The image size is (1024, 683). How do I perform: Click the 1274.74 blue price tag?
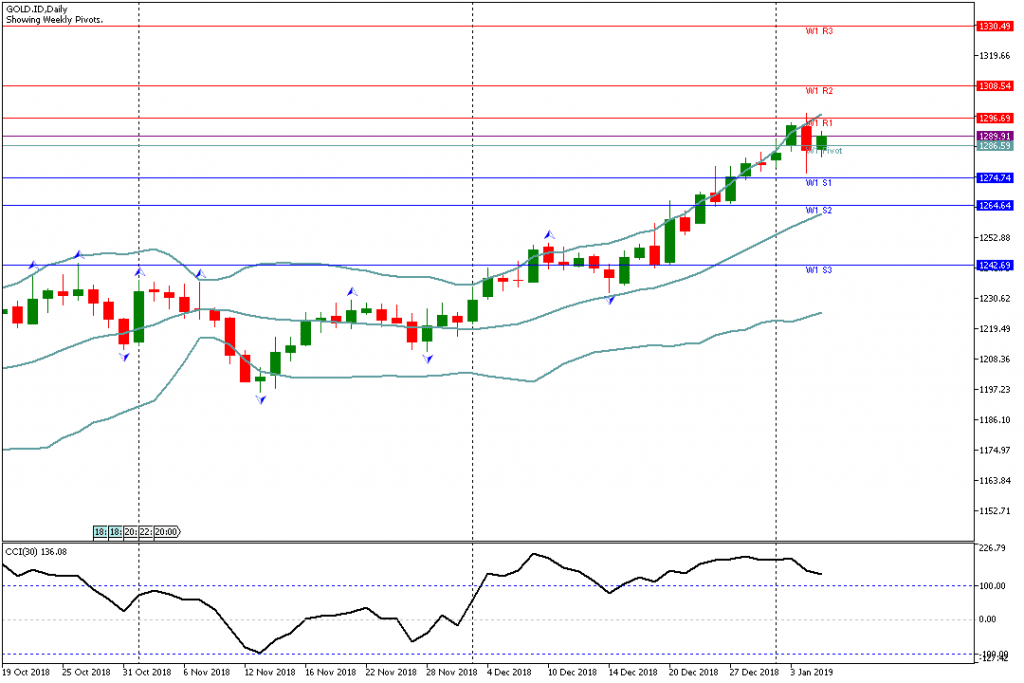[x=997, y=178]
